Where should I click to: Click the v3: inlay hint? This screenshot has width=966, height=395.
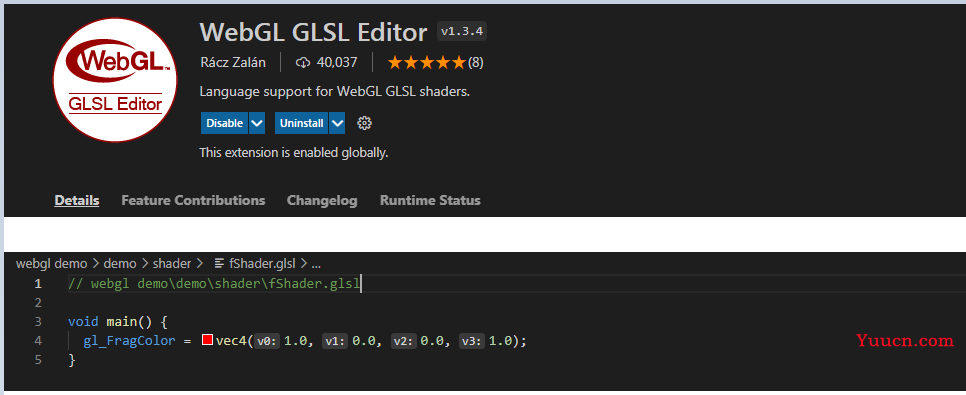(x=472, y=341)
